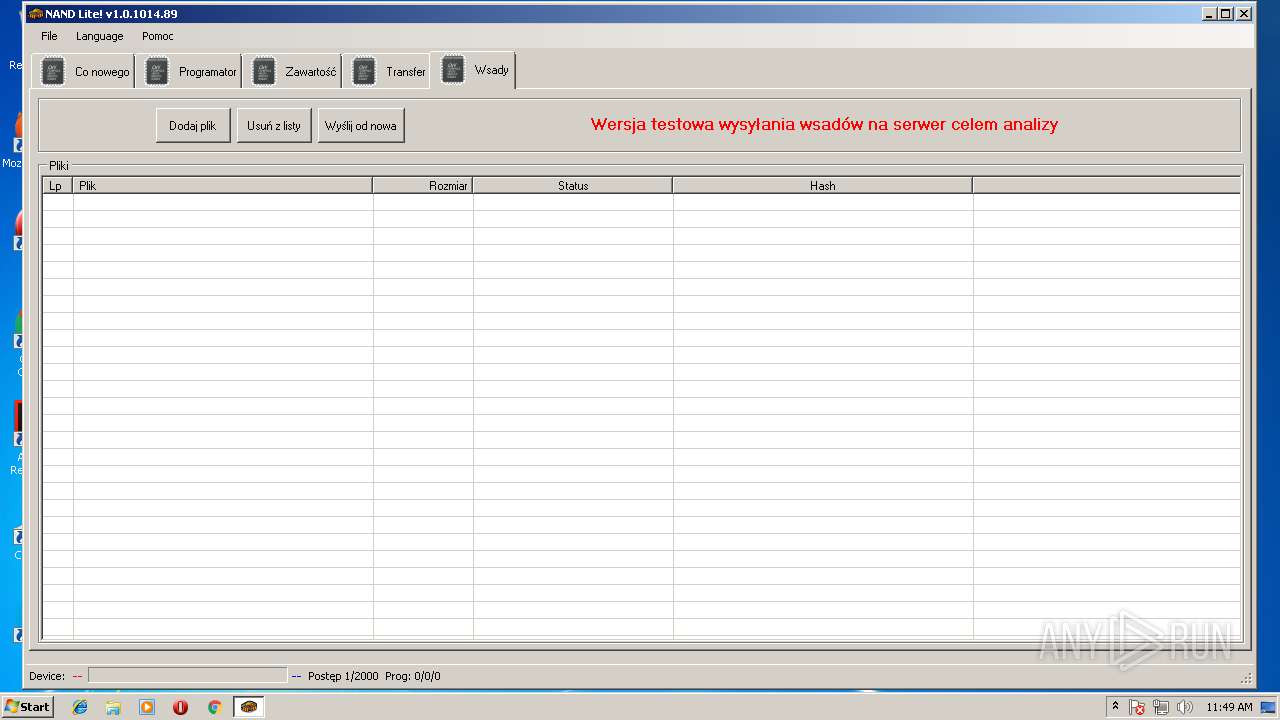The height and width of the screenshot is (720, 1280).
Task: Click the Prog: 0/0/0 status text
Action: pyautogui.click(x=412, y=676)
